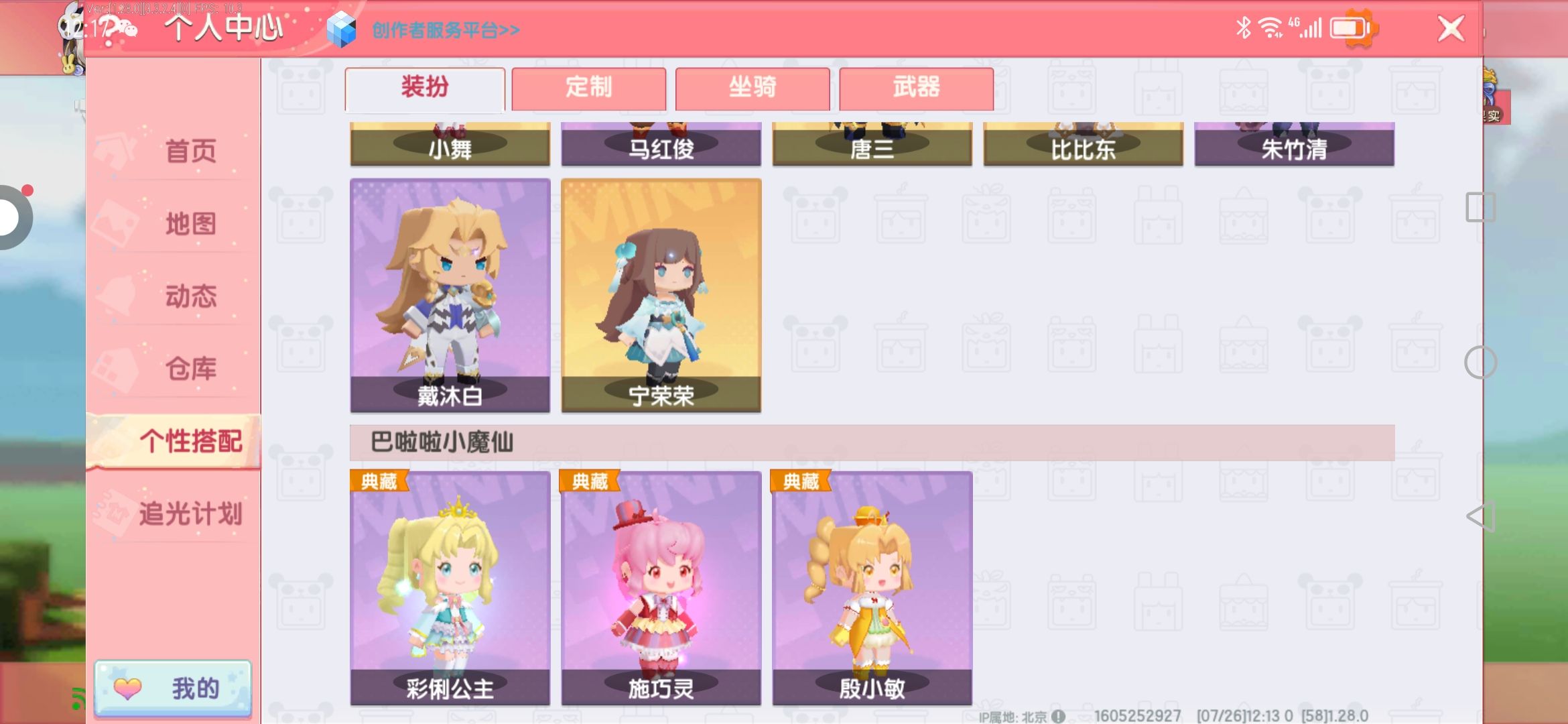Tap the Android recent apps square

pos(1480,207)
